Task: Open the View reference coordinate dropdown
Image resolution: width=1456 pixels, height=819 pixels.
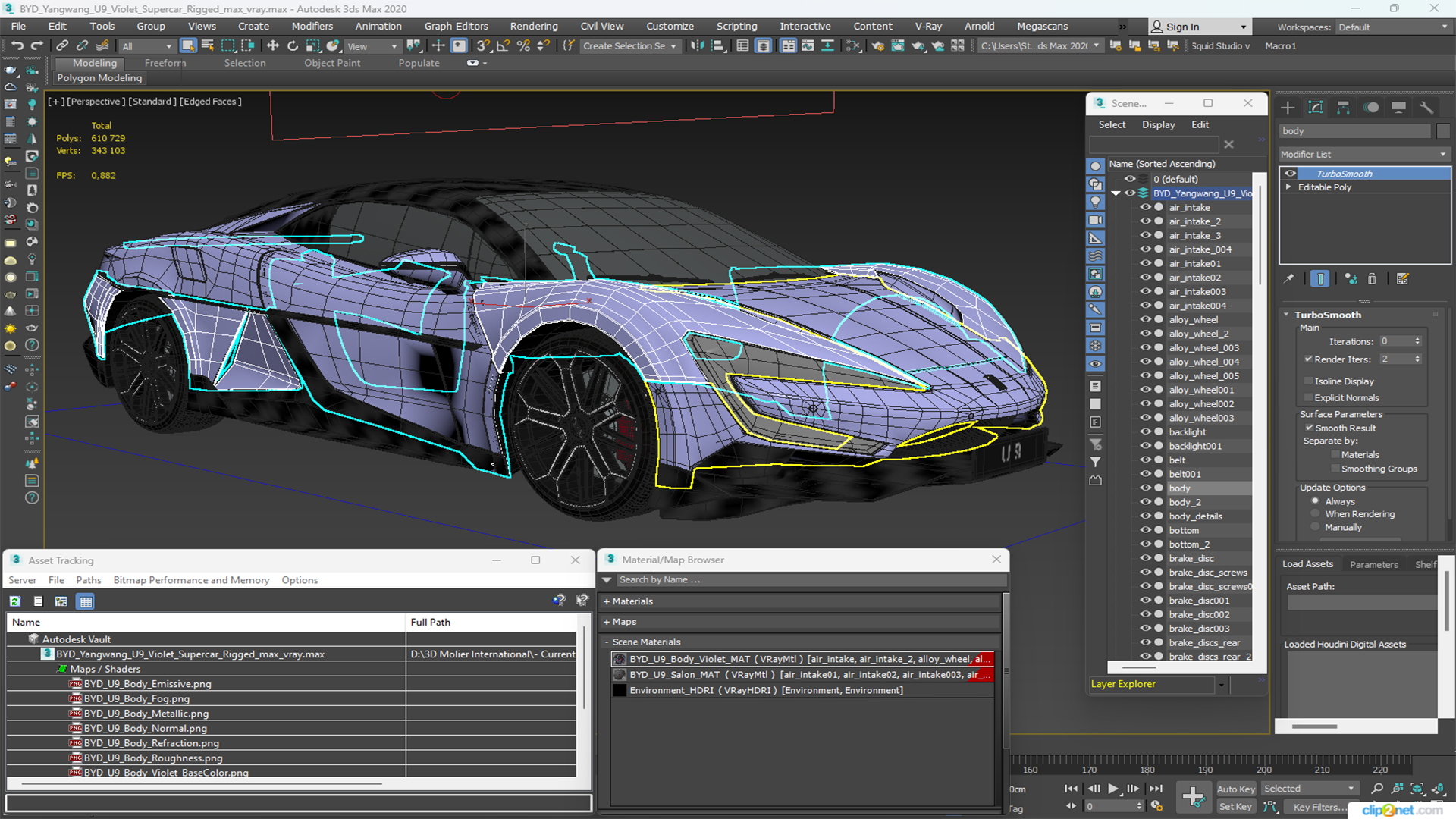Action: (372, 46)
